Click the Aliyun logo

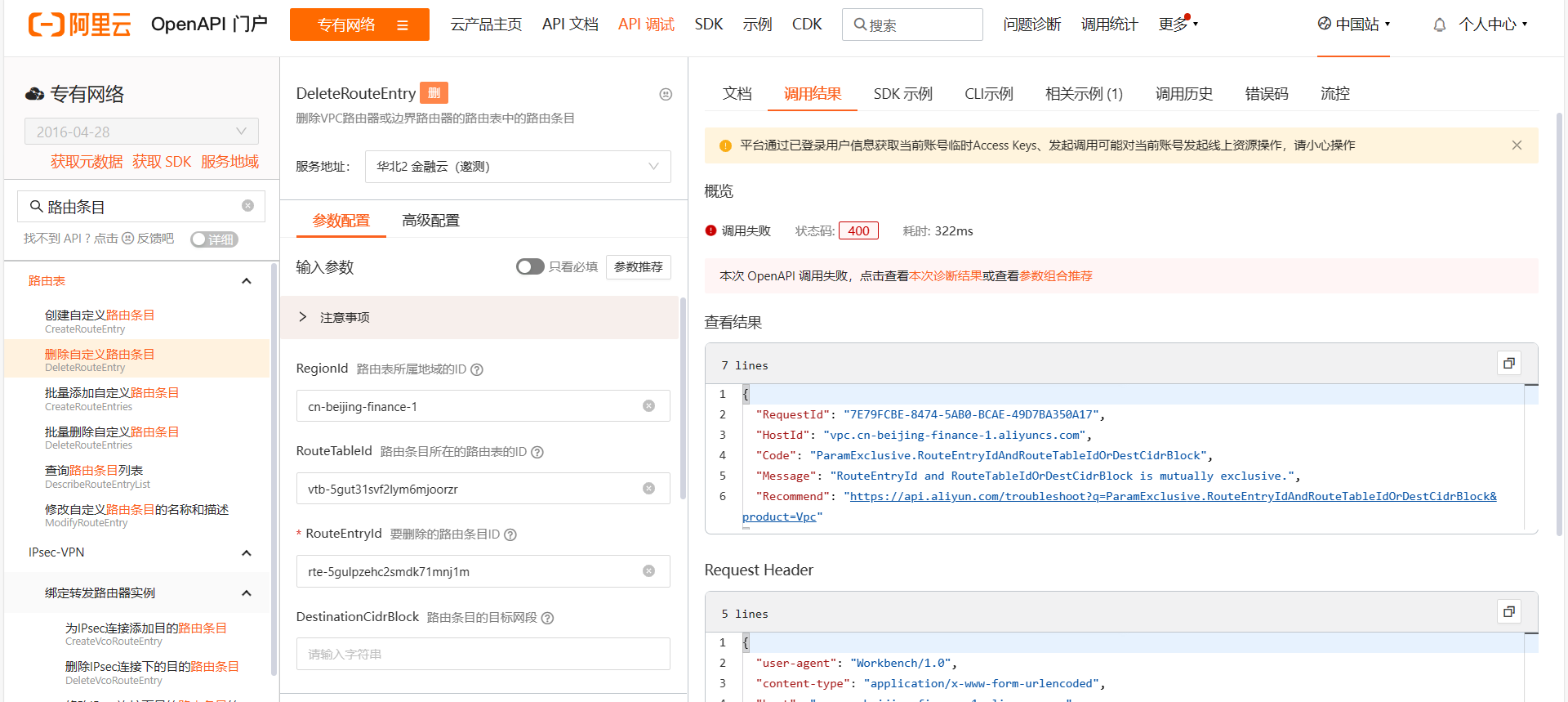(79, 25)
